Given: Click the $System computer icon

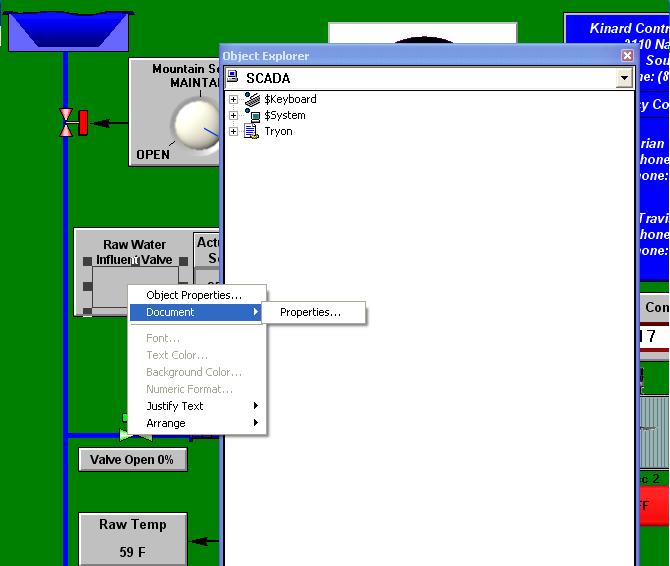Looking at the screenshot, I should [x=253, y=115].
